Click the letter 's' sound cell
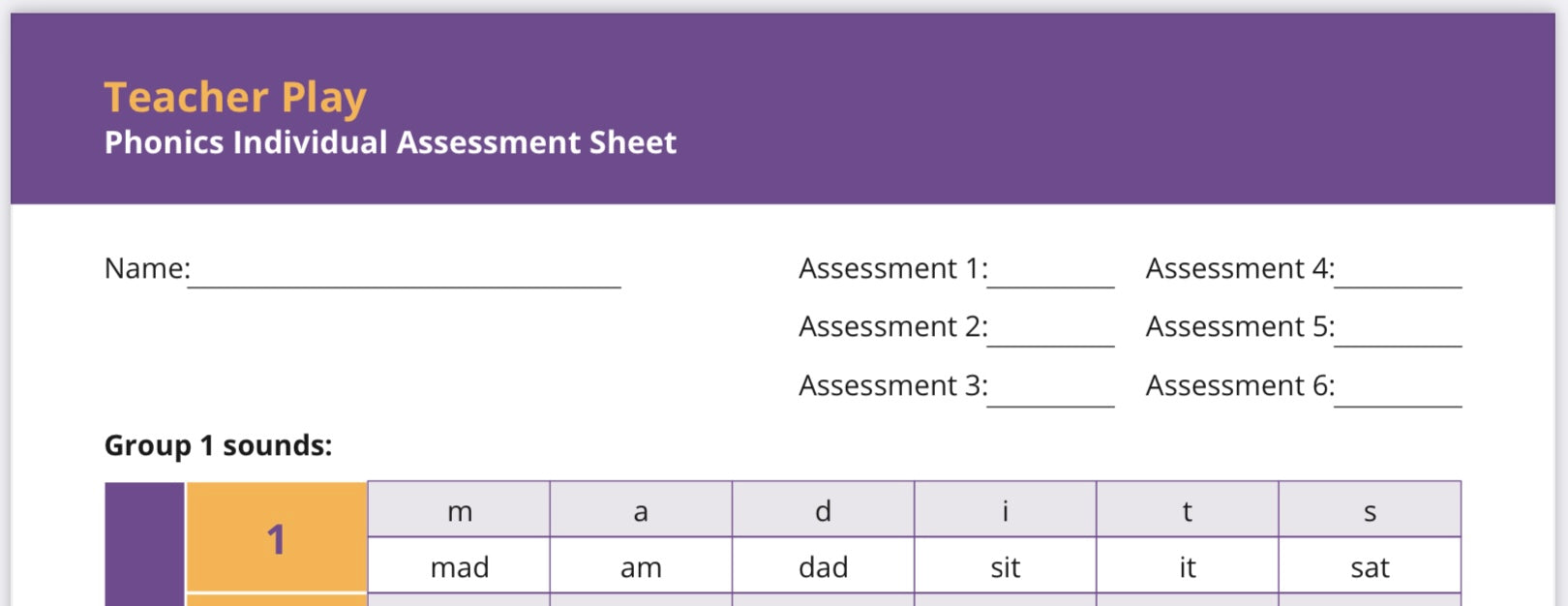1568x606 pixels. 1370,510
